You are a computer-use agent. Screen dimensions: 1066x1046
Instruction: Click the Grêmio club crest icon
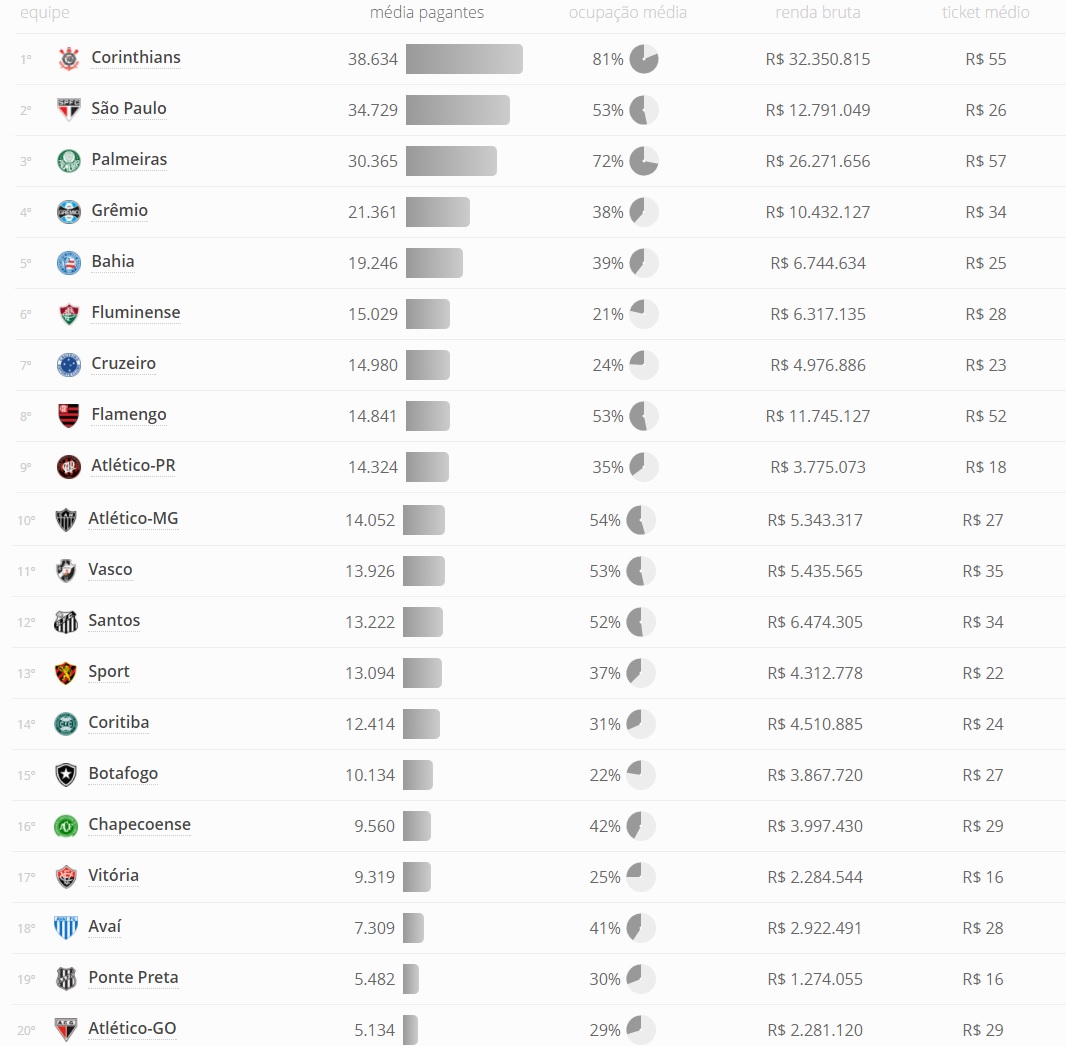tap(69, 212)
